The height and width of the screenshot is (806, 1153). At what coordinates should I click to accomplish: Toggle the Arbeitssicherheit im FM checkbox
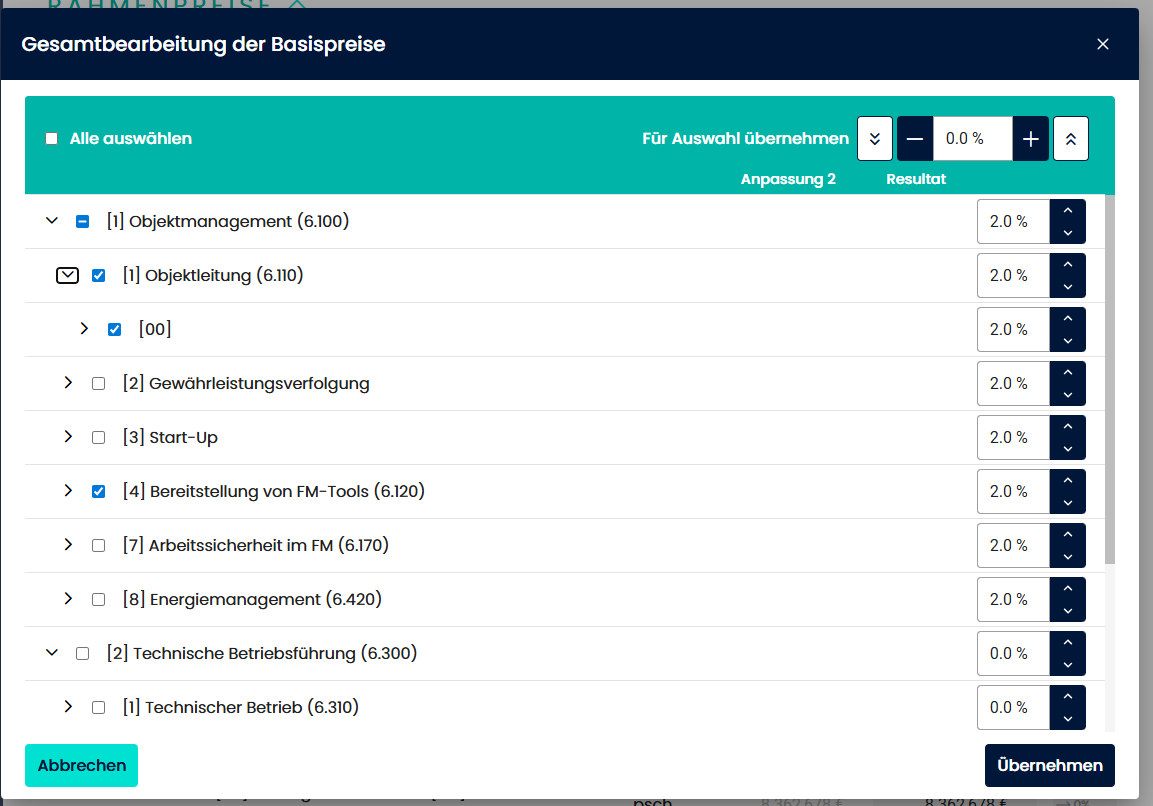[x=98, y=545]
